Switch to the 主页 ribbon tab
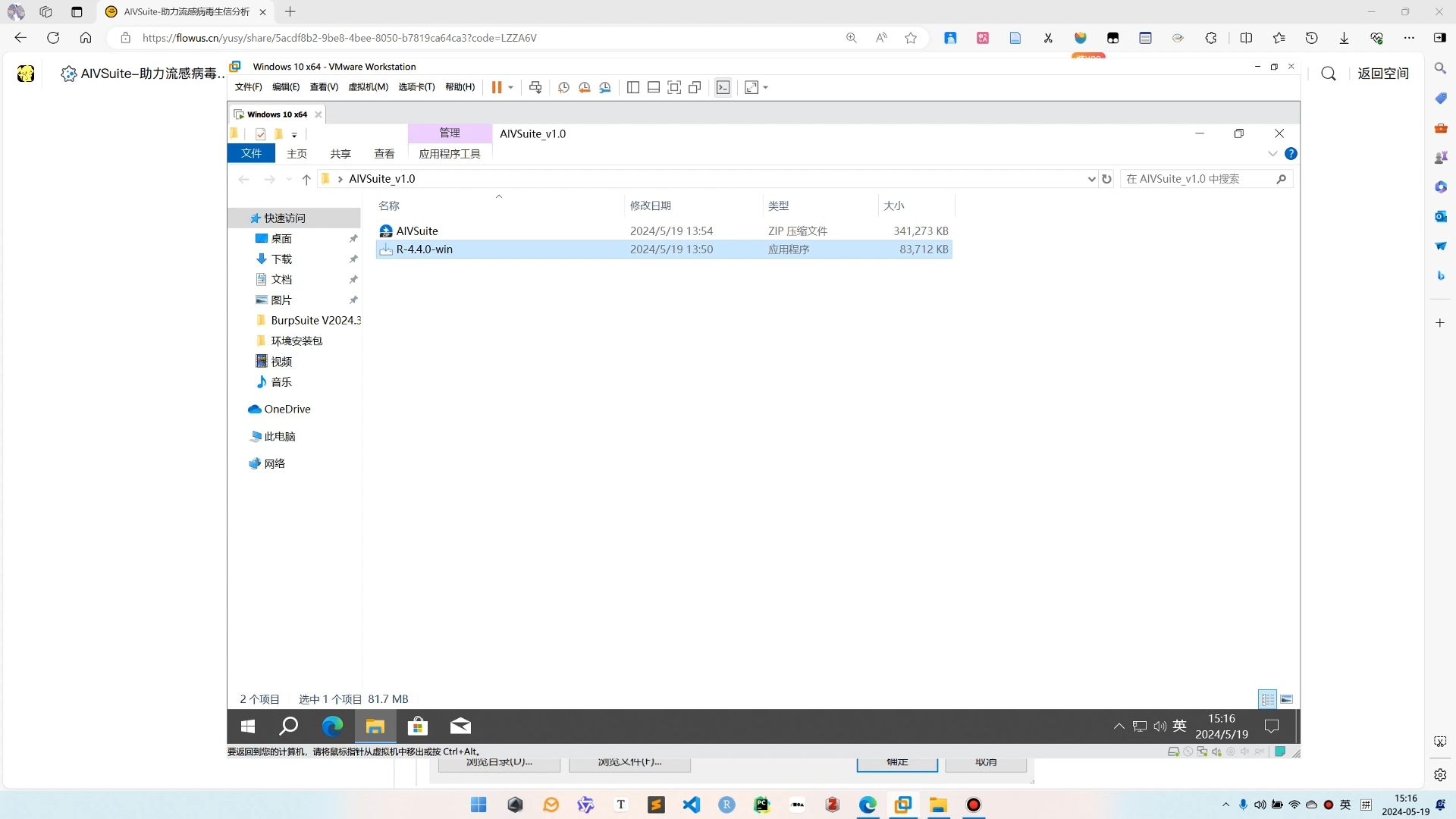Image resolution: width=1456 pixels, height=819 pixels. click(x=297, y=154)
